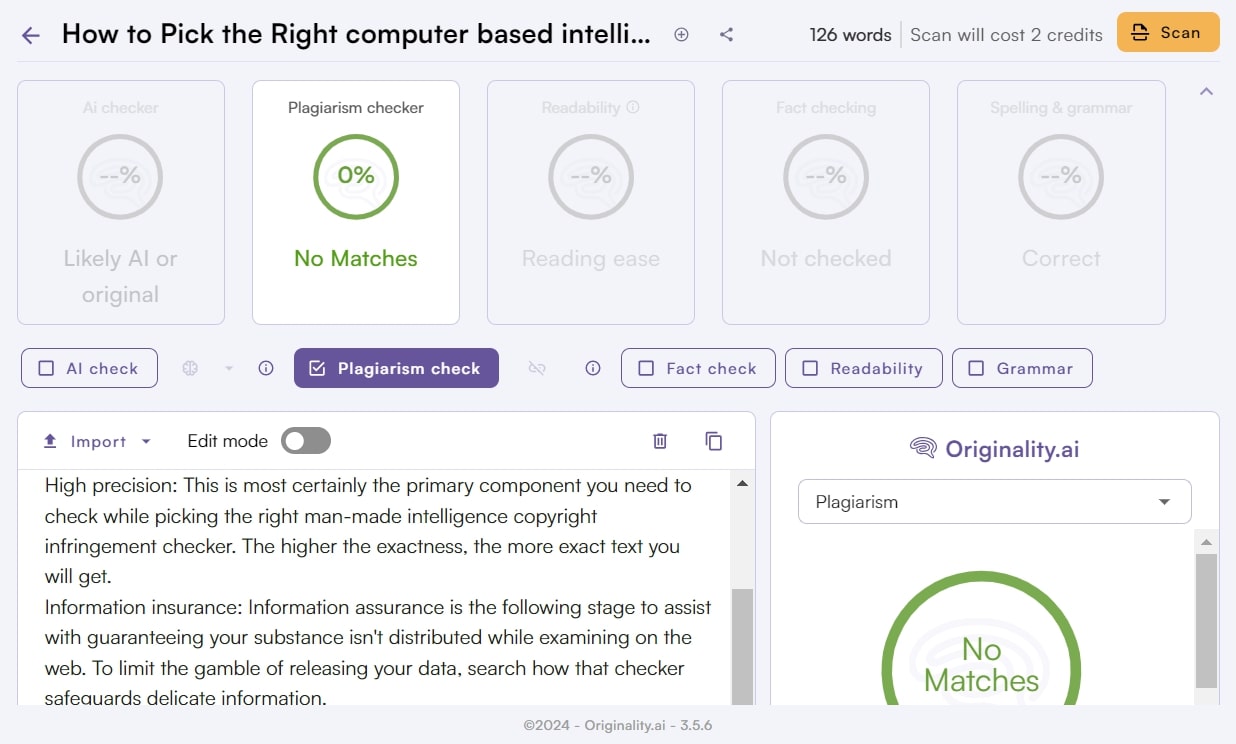Open the Plagiarism dropdown in results panel

[x=994, y=502]
